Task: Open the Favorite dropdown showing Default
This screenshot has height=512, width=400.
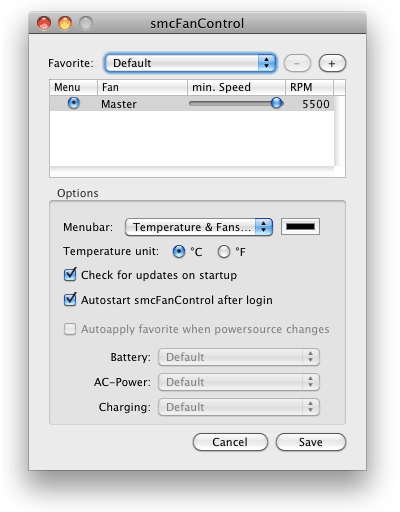Action: [190, 63]
